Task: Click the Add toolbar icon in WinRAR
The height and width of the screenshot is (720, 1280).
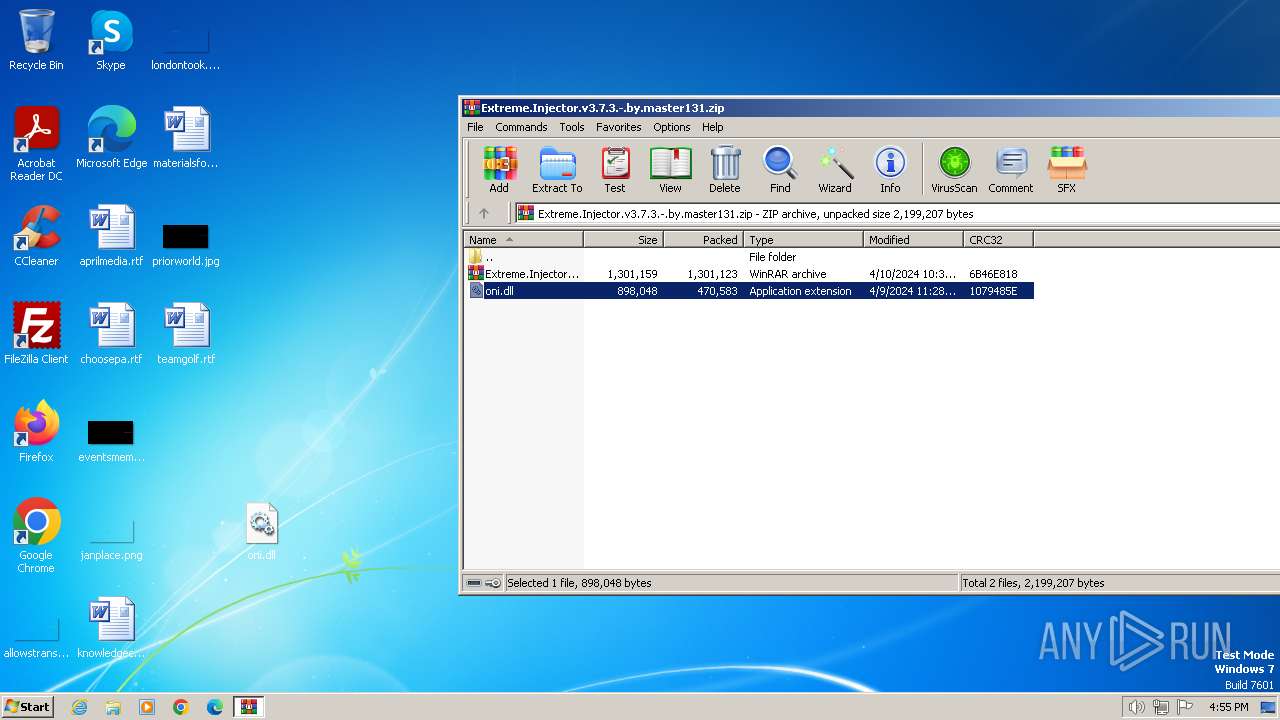Action: click(499, 169)
